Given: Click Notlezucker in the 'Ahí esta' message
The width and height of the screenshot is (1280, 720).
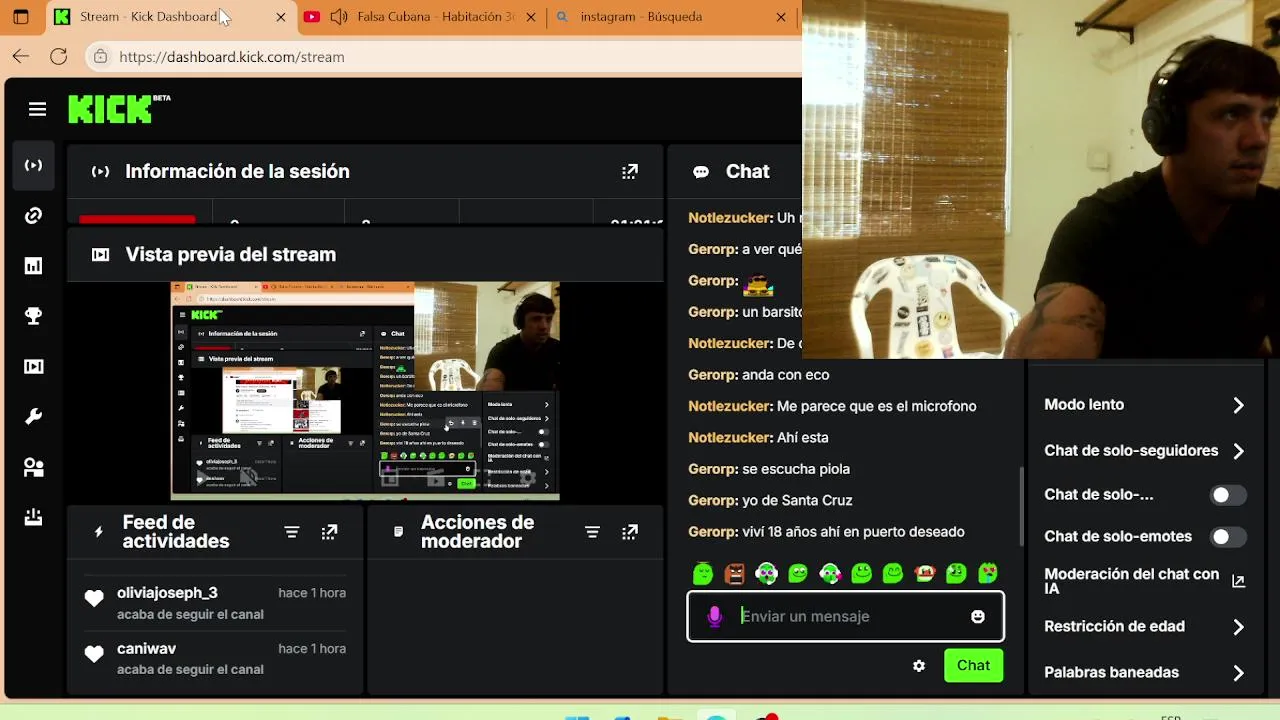Looking at the screenshot, I should click(730, 438).
